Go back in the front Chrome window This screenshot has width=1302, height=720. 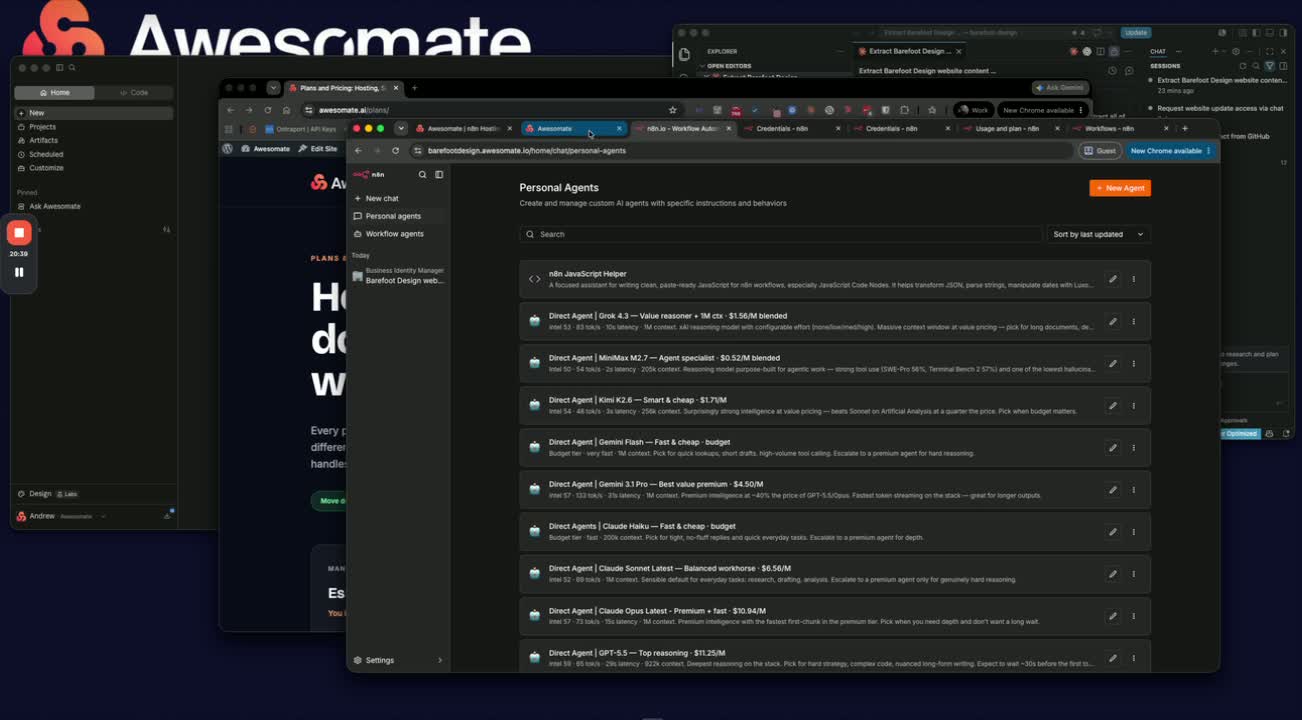(x=358, y=151)
